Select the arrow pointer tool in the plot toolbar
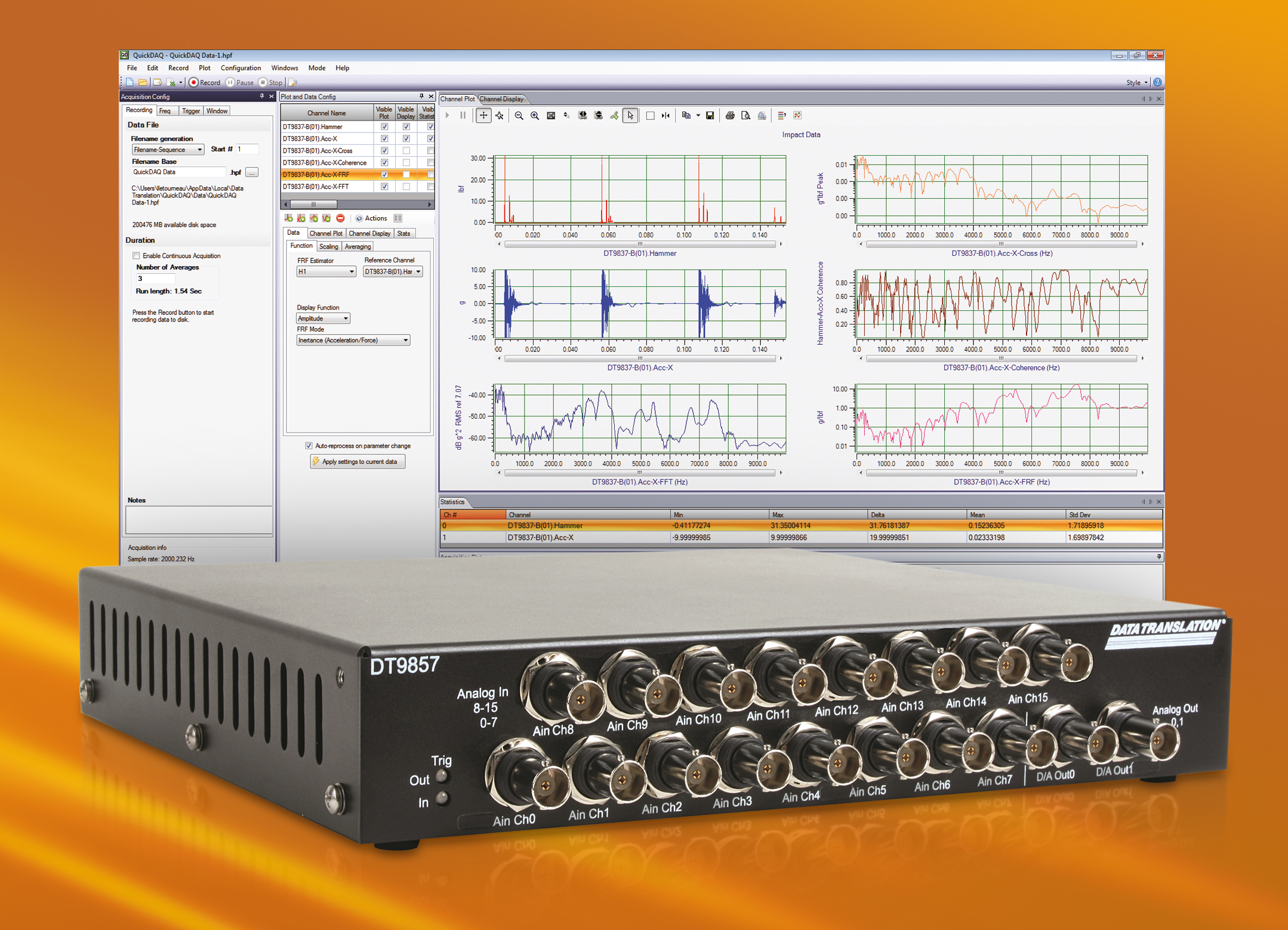The width and height of the screenshot is (1288, 930). point(631,116)
